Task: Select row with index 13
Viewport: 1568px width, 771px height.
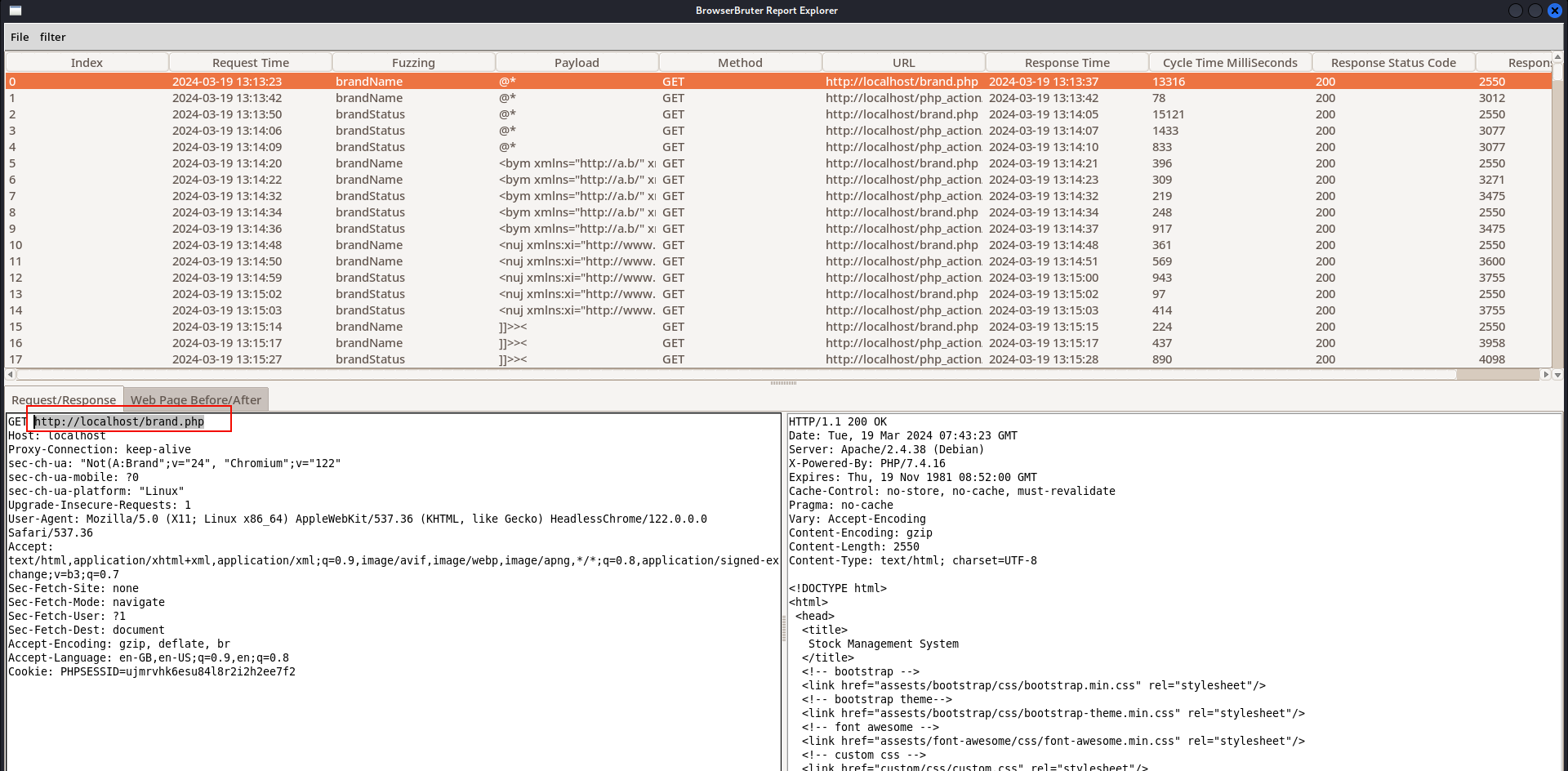Action: point(778,294)
